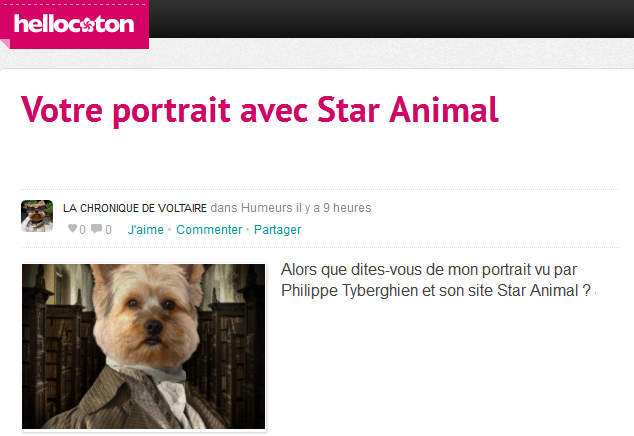Click the Commenter link
634x436 pixels.
(x=209, y=230)
